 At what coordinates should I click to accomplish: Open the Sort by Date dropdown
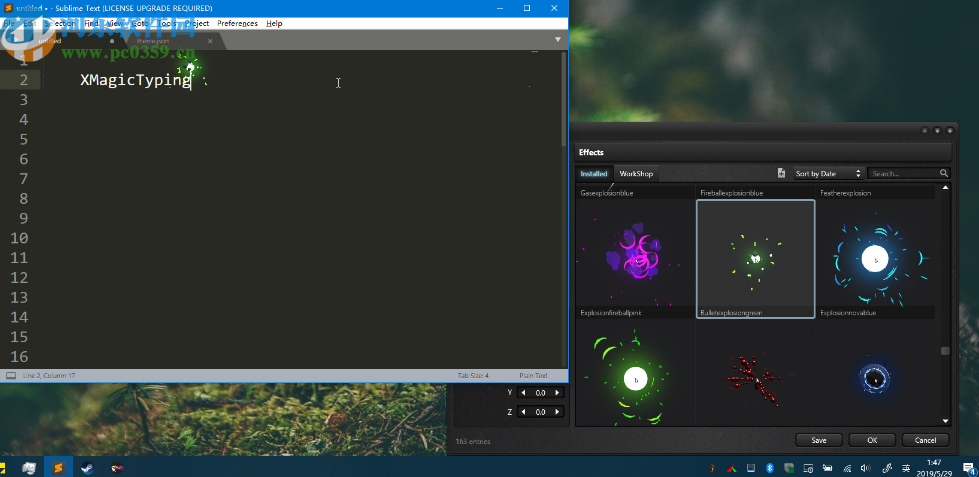(x=828, y=174)
